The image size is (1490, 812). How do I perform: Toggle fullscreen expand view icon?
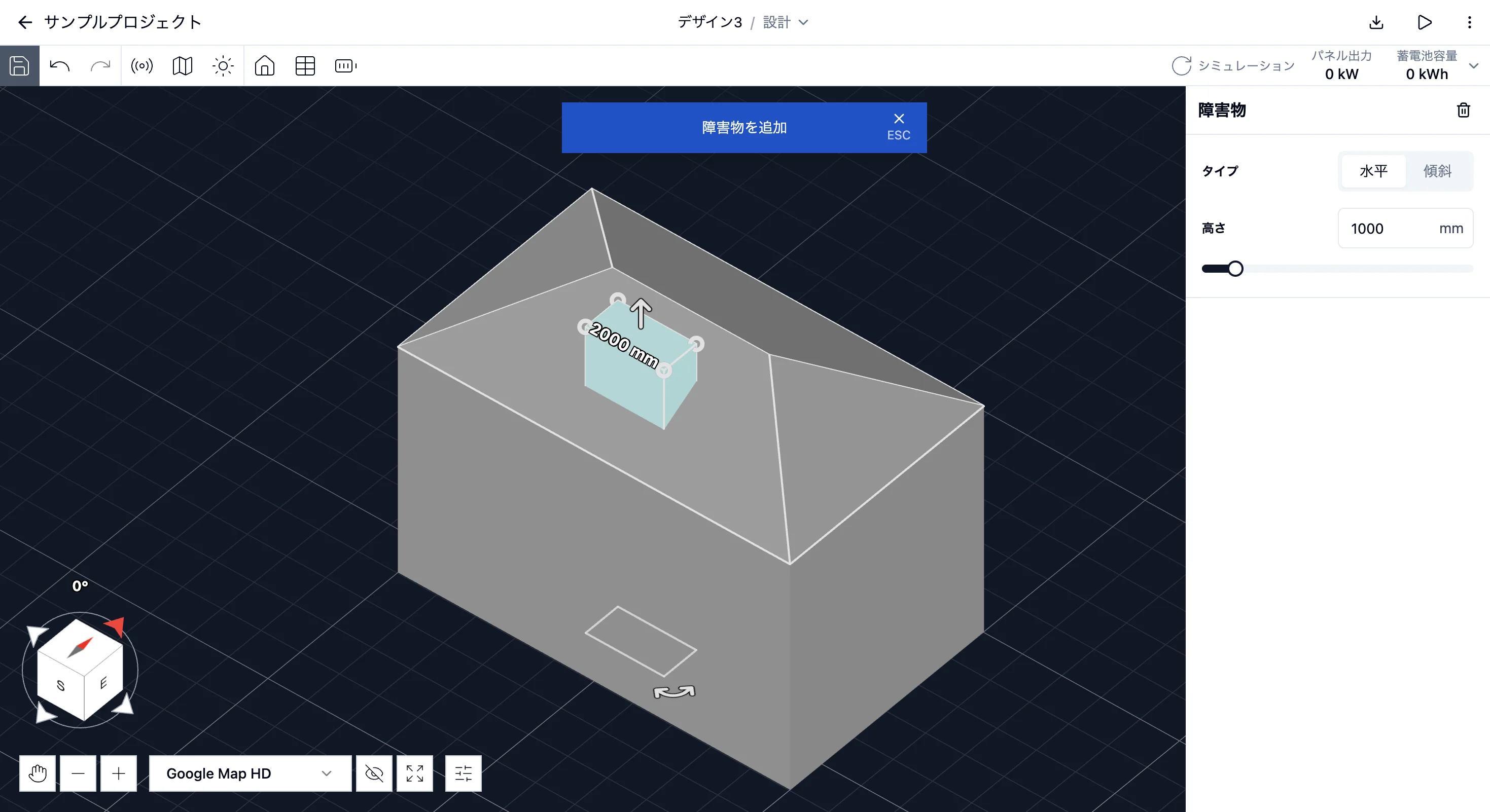click(415, 772)
